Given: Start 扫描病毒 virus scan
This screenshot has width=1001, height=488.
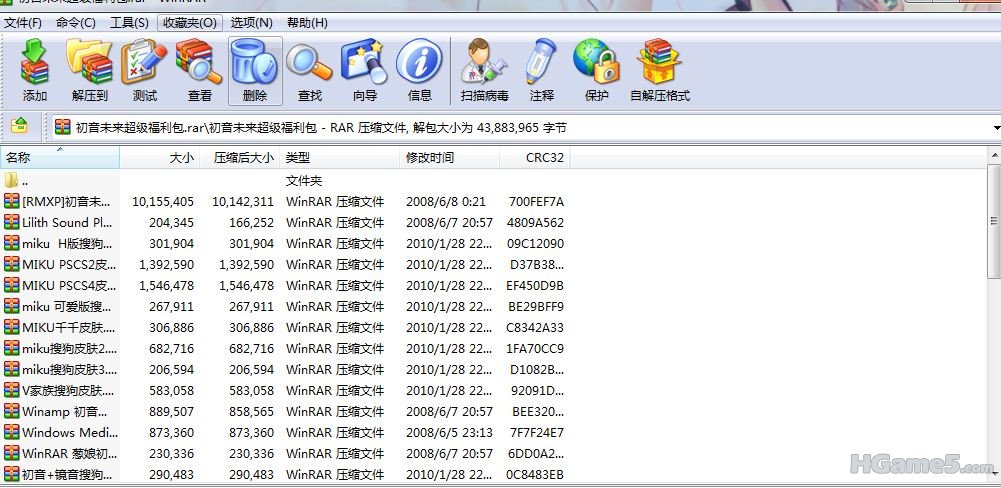Looking at the screenshot, I should 484,70.
